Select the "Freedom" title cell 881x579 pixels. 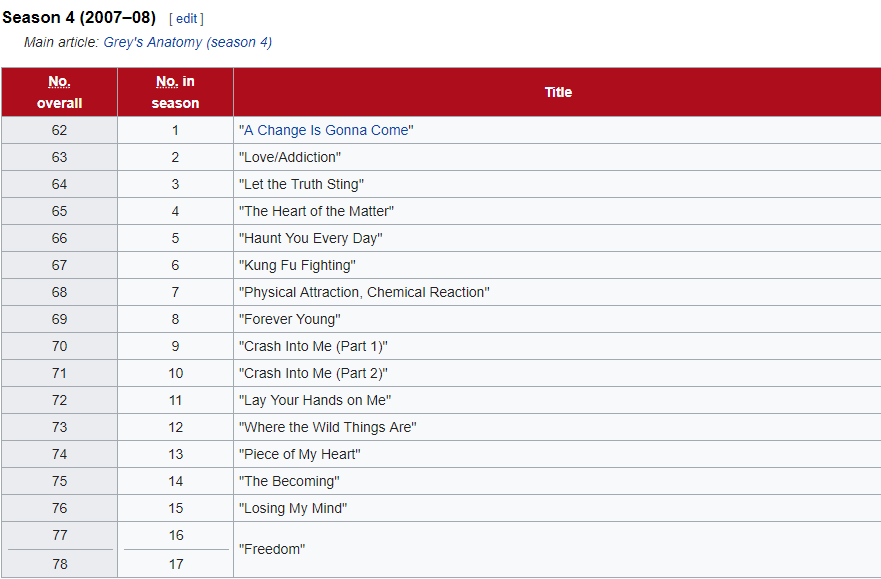click(557, 549)
